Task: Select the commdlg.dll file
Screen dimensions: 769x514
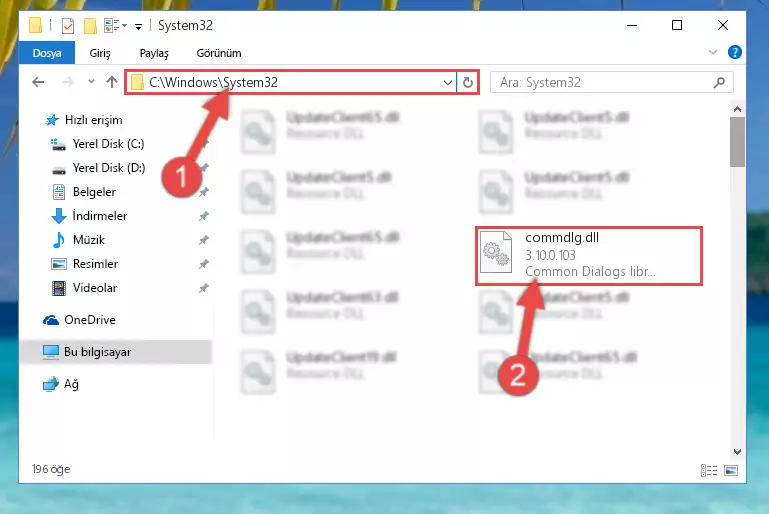Action: tap(589, 256)
